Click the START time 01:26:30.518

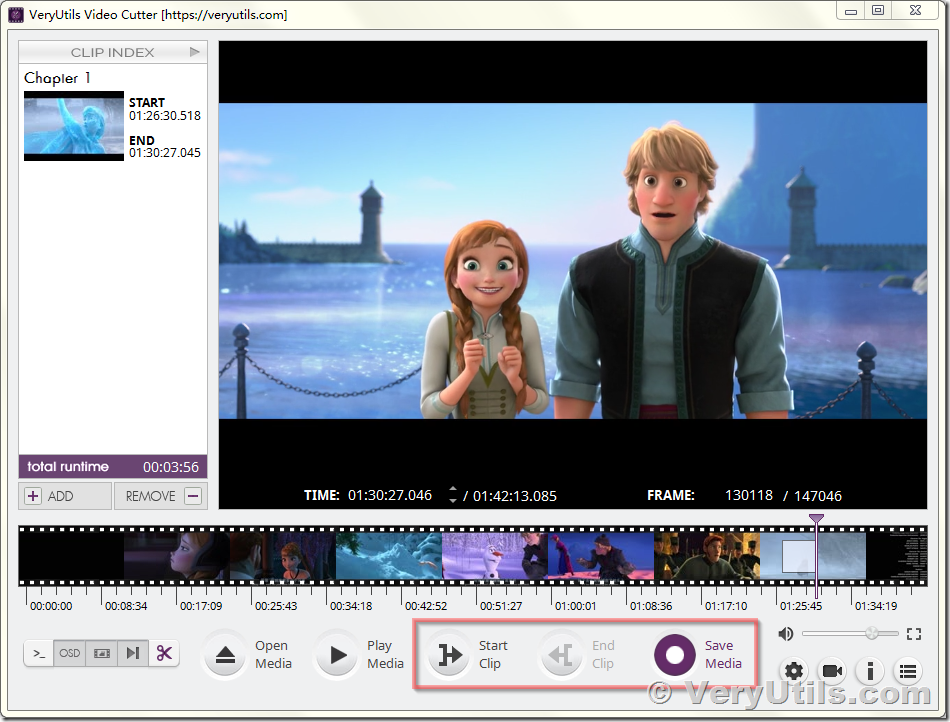click(x=165, y=116)
